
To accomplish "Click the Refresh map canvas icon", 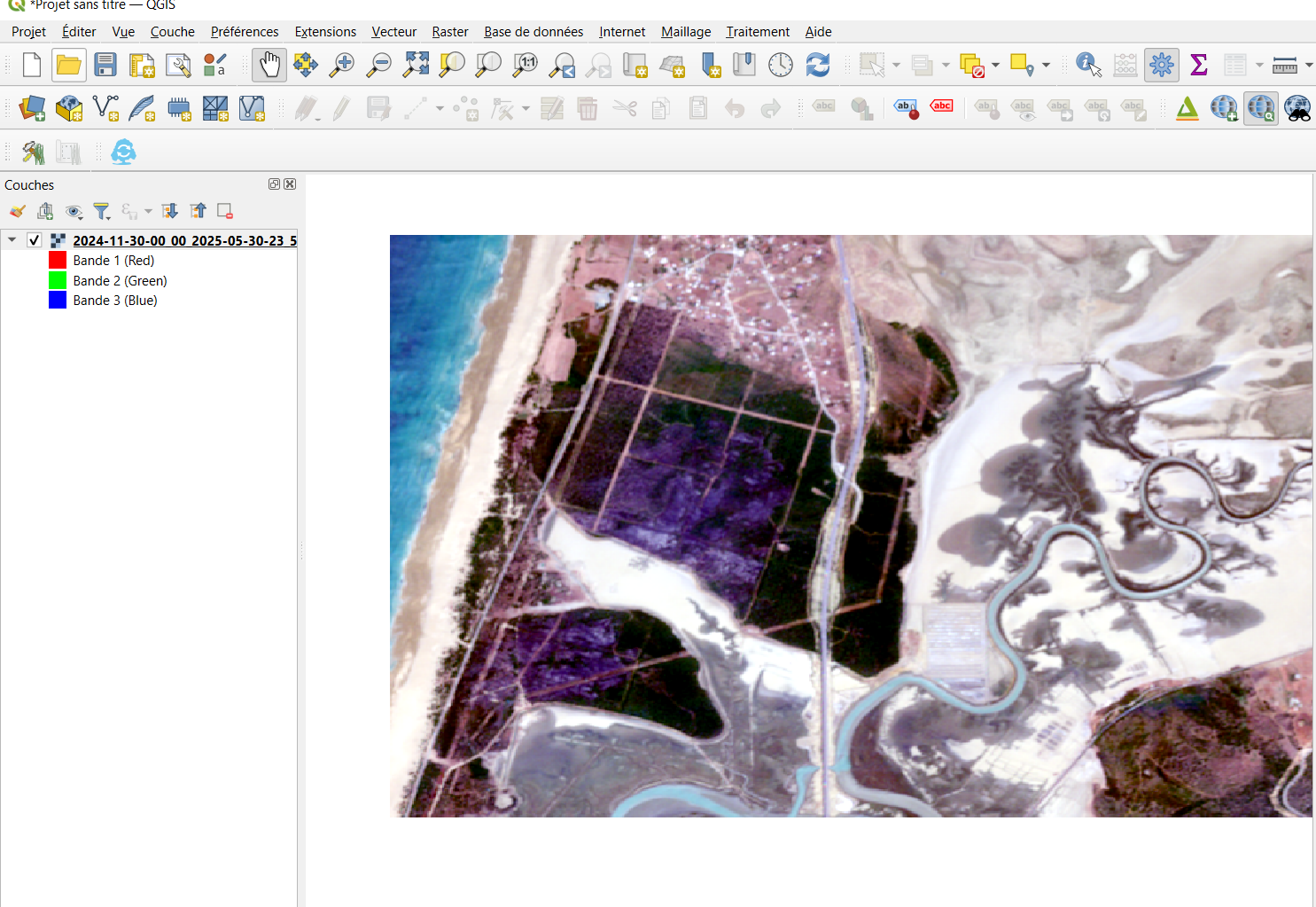I will pyautogui.click(x=817, y=65).
